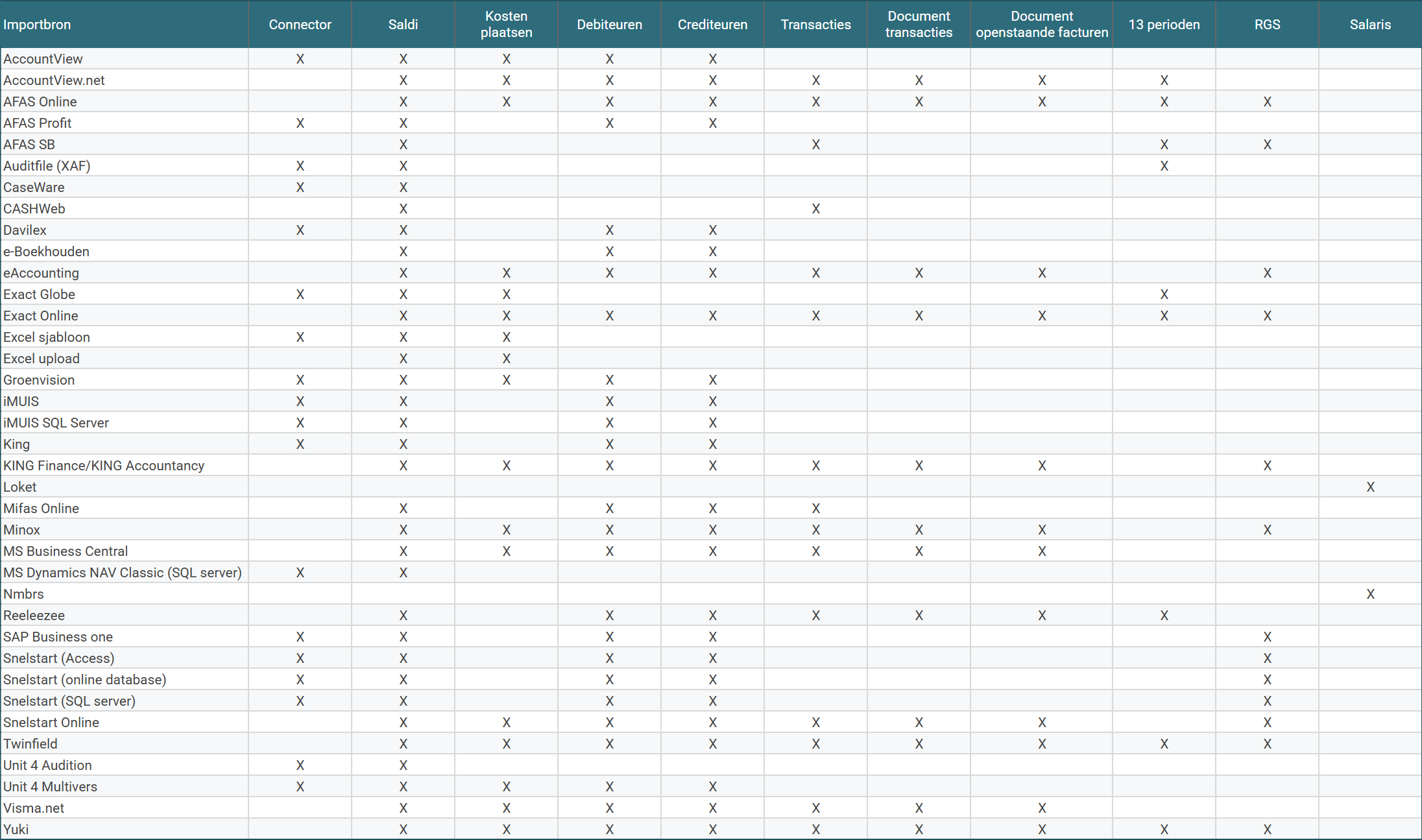Click 13 perioden X in Reeleezee row
Viewport: 1422px width, 840px height.
click(1164, 616)
